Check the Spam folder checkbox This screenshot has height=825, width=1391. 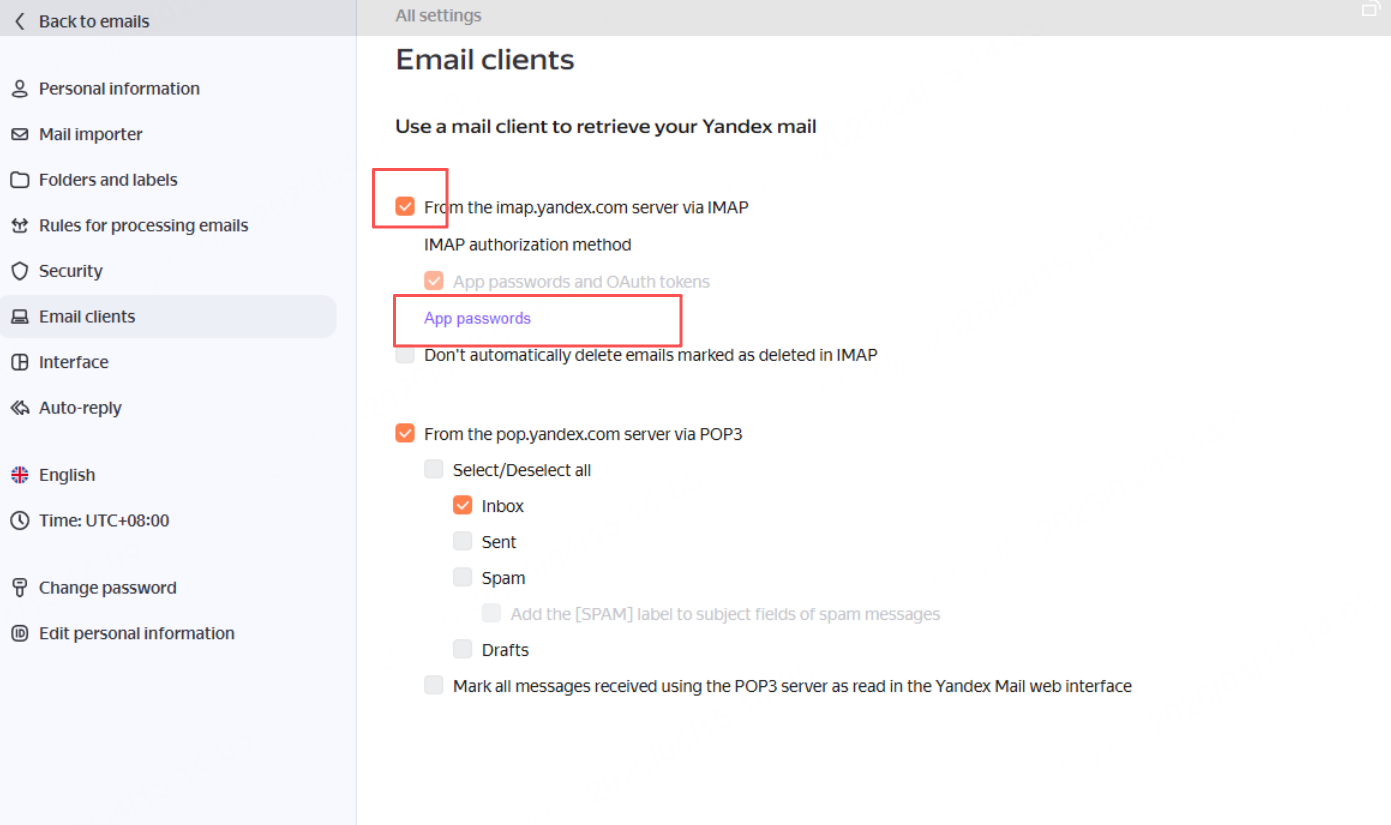point(462,578)
